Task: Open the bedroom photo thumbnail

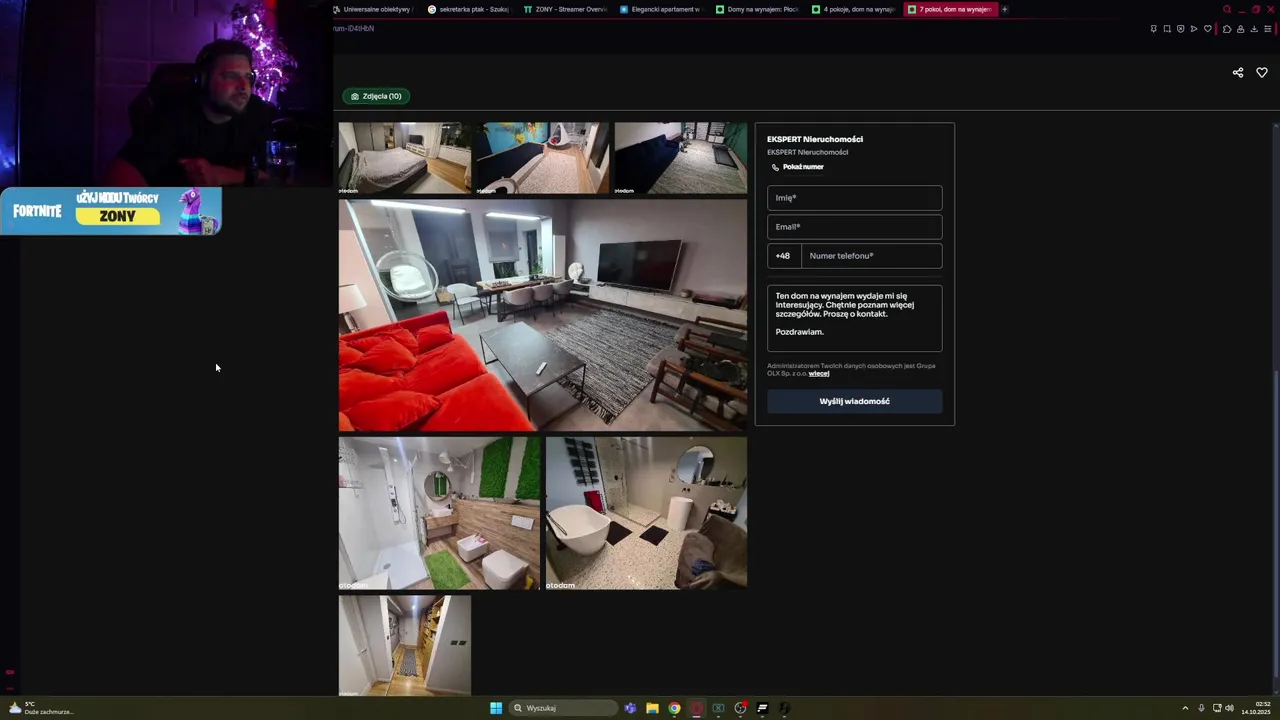Action: pos(404,158)
